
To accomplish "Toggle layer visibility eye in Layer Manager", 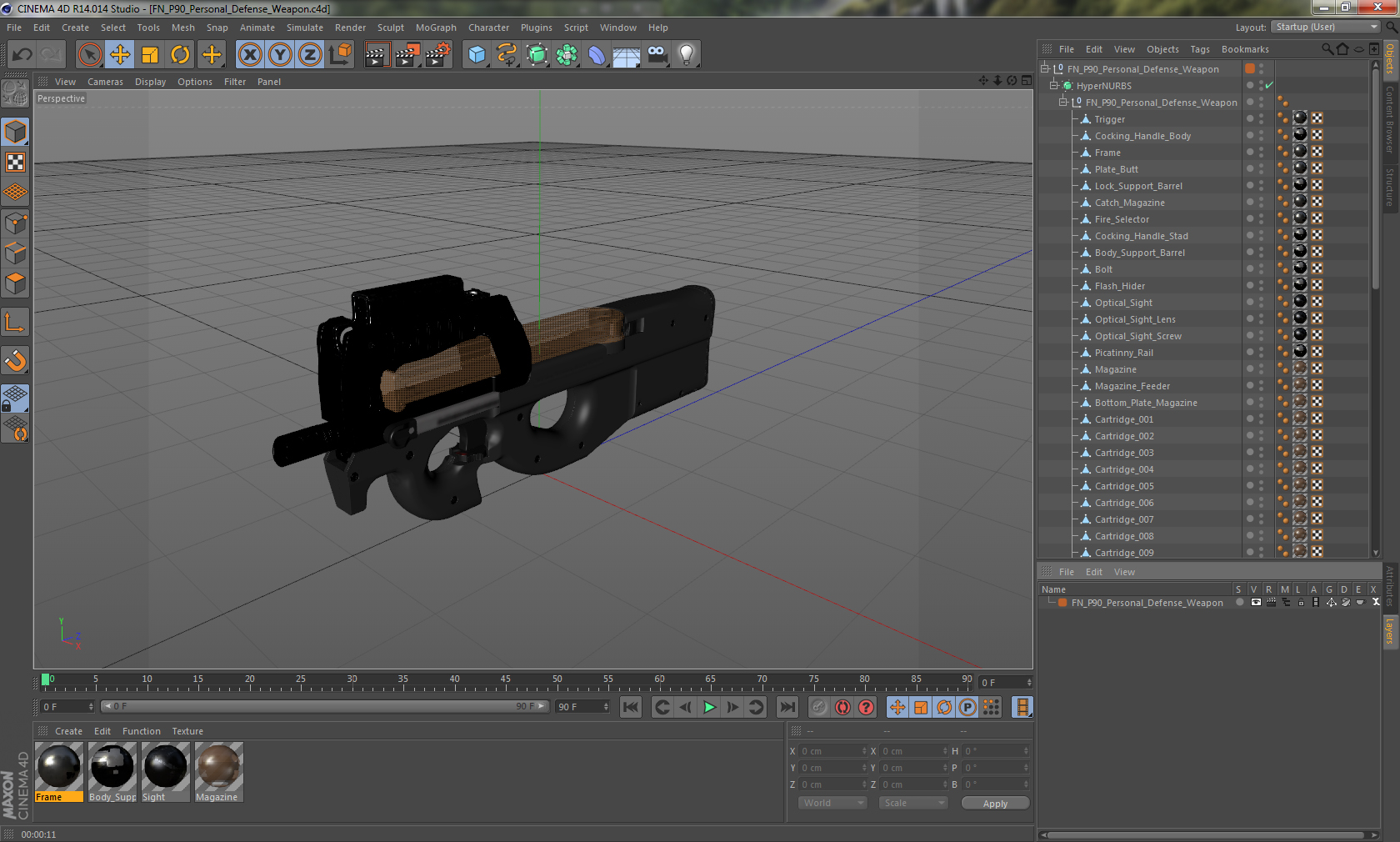I will [x=1256, y=602].
